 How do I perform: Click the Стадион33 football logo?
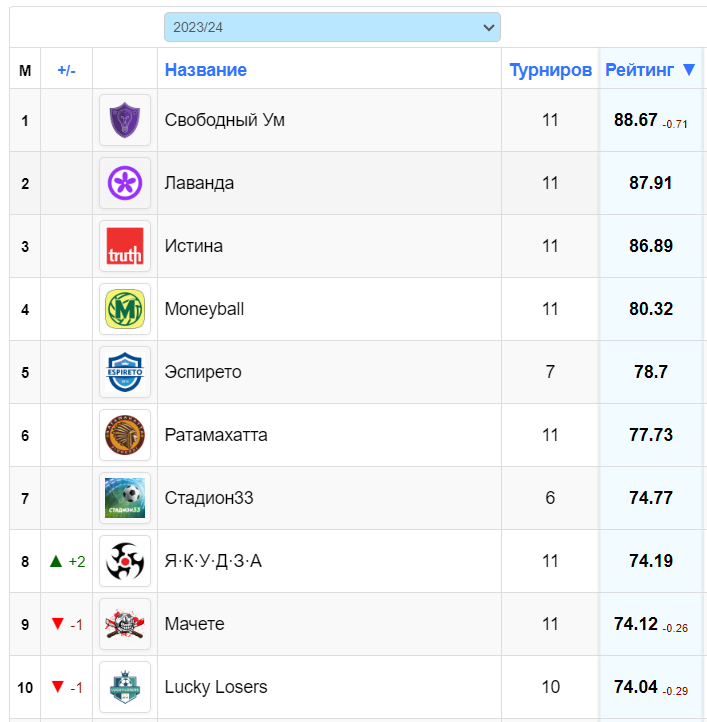coord(125,498)
